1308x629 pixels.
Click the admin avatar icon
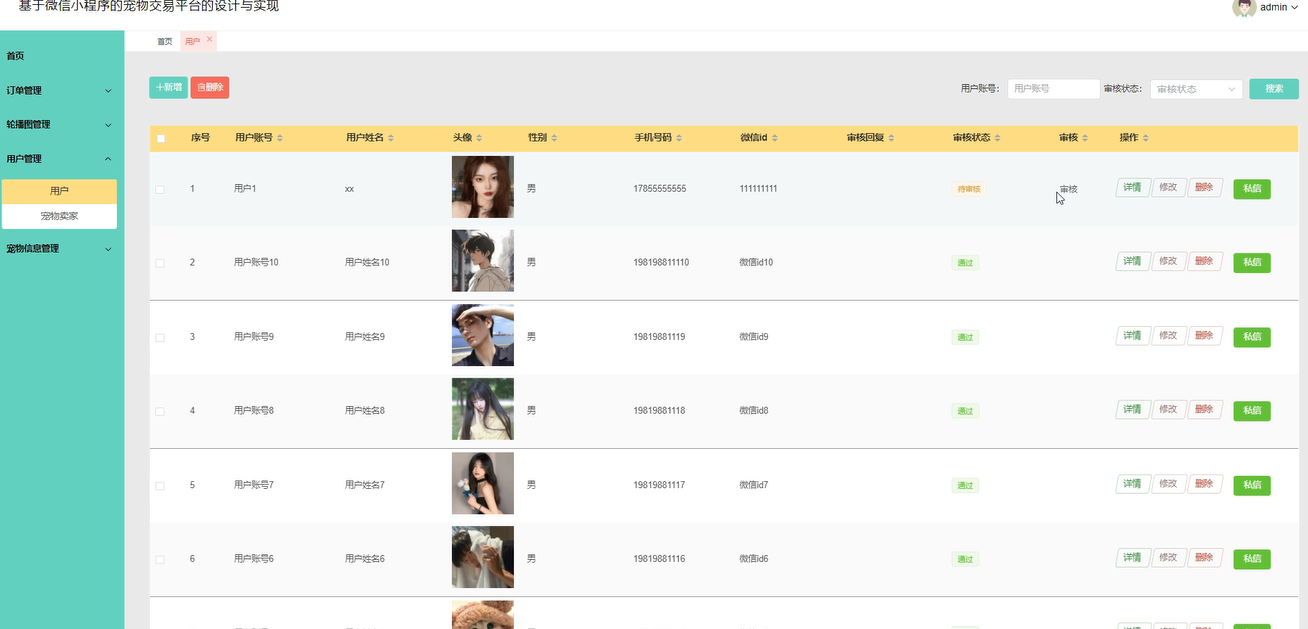click(1244, 7)
